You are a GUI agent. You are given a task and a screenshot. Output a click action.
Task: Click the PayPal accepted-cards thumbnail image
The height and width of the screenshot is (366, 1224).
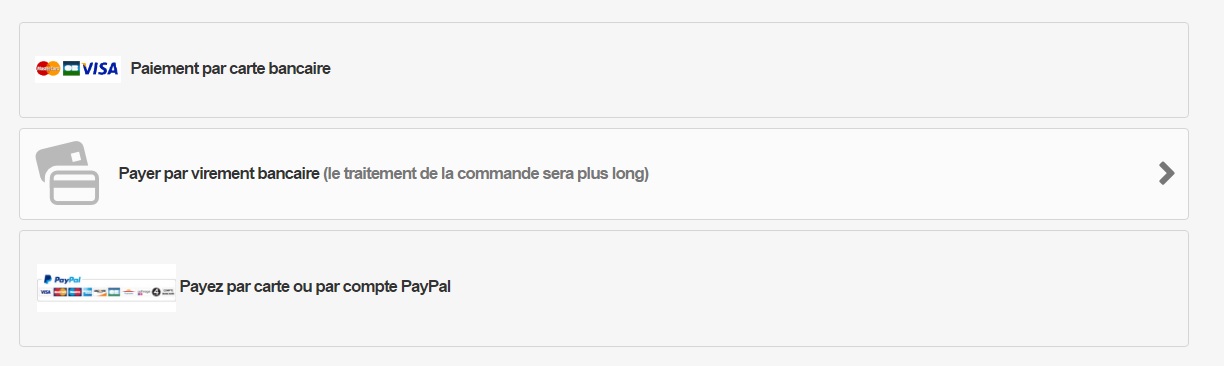106,288
